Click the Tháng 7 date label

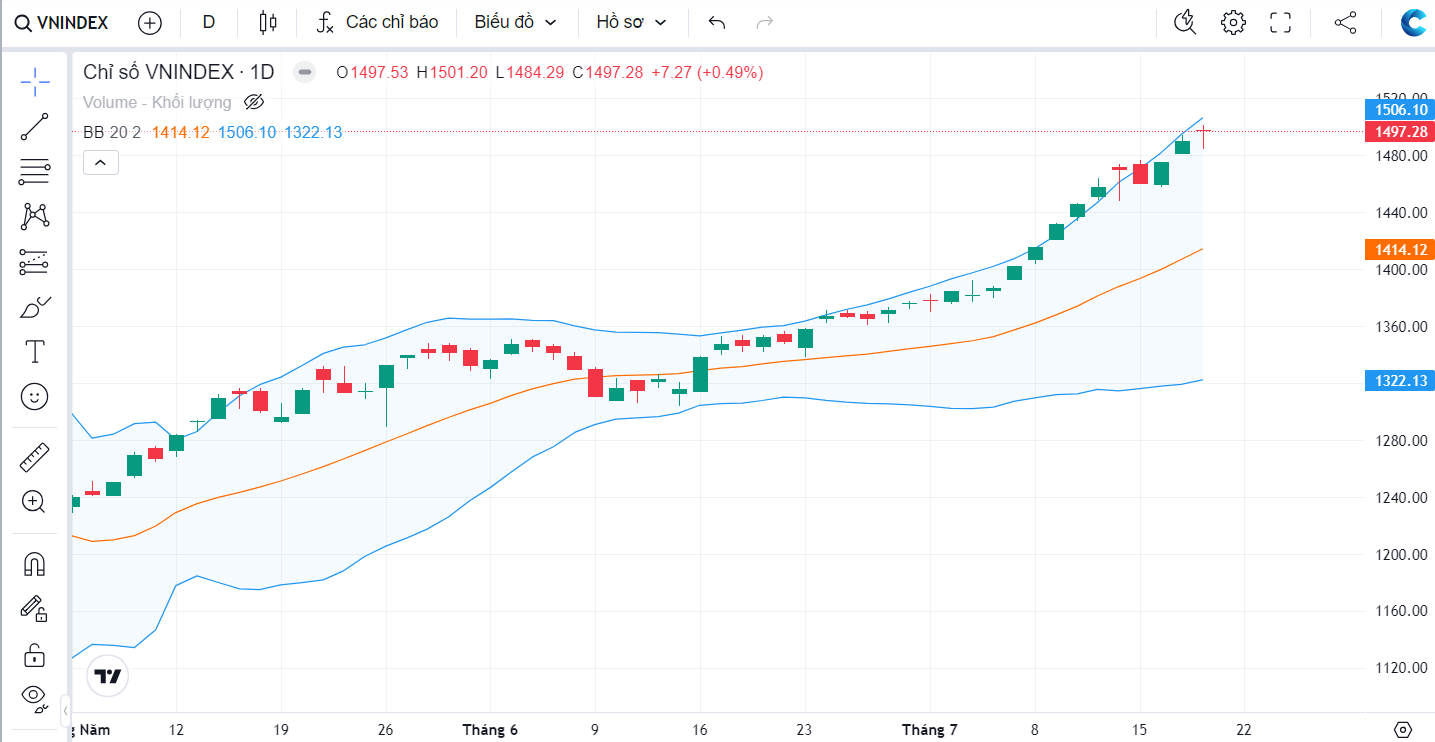click(x=930, y=730)
